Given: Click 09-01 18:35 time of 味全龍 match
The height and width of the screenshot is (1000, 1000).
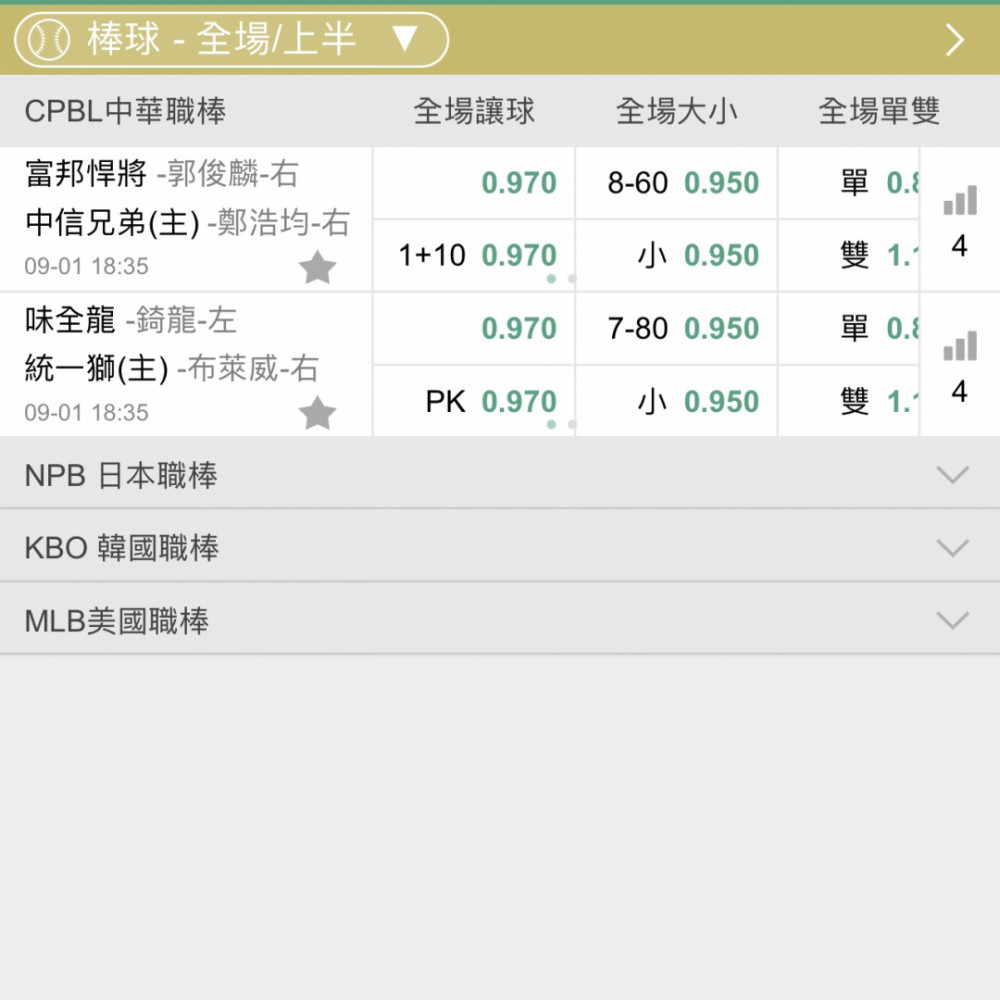Looking at the screenshot, I should pyautogui.click(x=86, y=412).
